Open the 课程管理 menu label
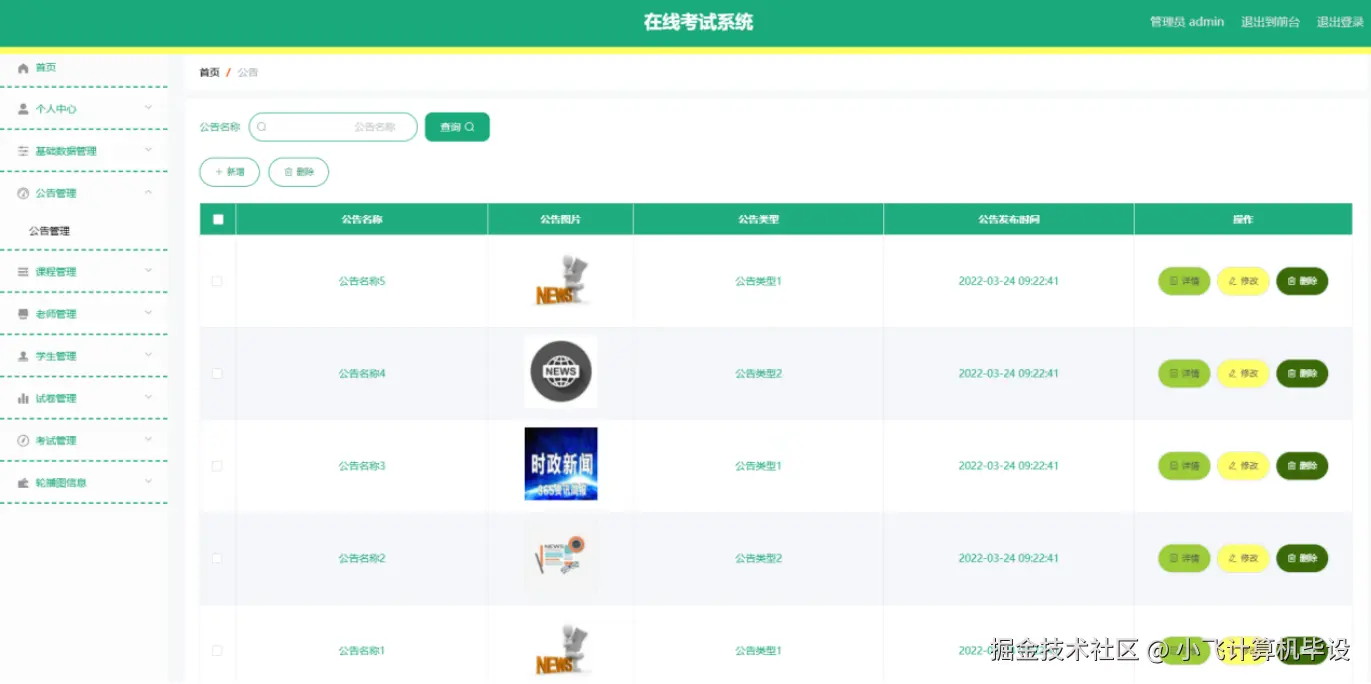 tap(56, 272)
